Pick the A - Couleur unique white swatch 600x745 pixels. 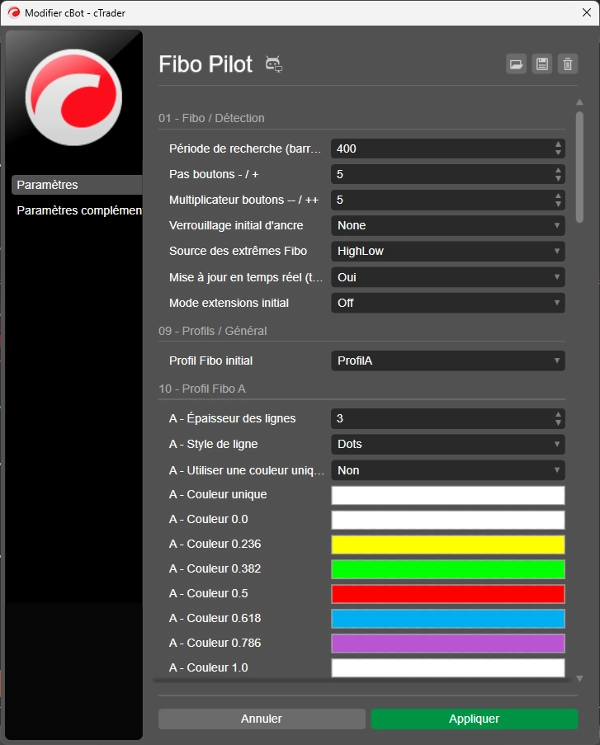click(448, 495)
